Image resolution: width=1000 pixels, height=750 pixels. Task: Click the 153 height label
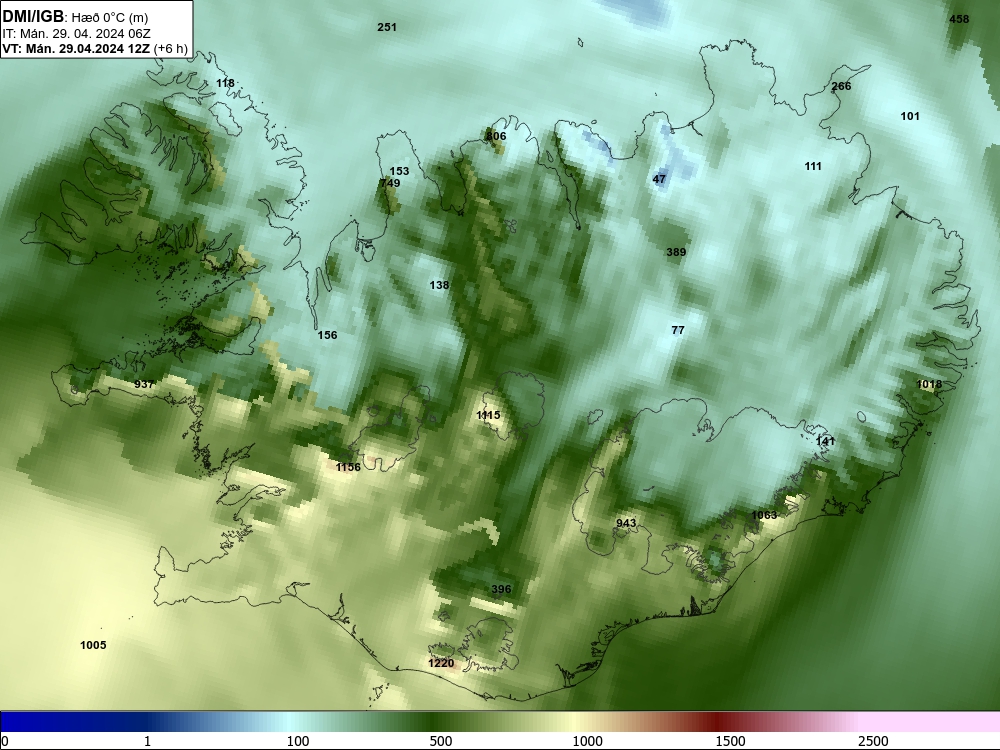(399, 171)
